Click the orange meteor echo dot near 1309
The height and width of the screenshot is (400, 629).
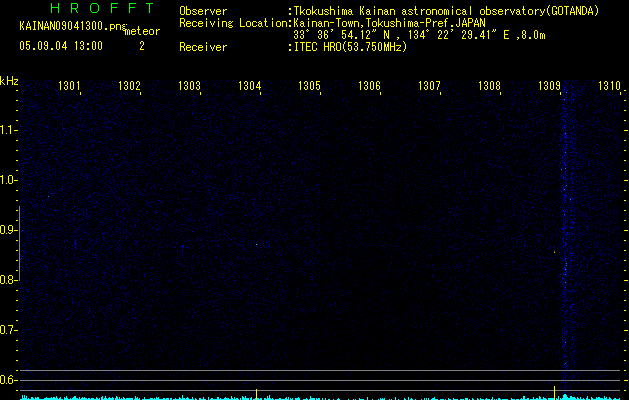[554, 252]
